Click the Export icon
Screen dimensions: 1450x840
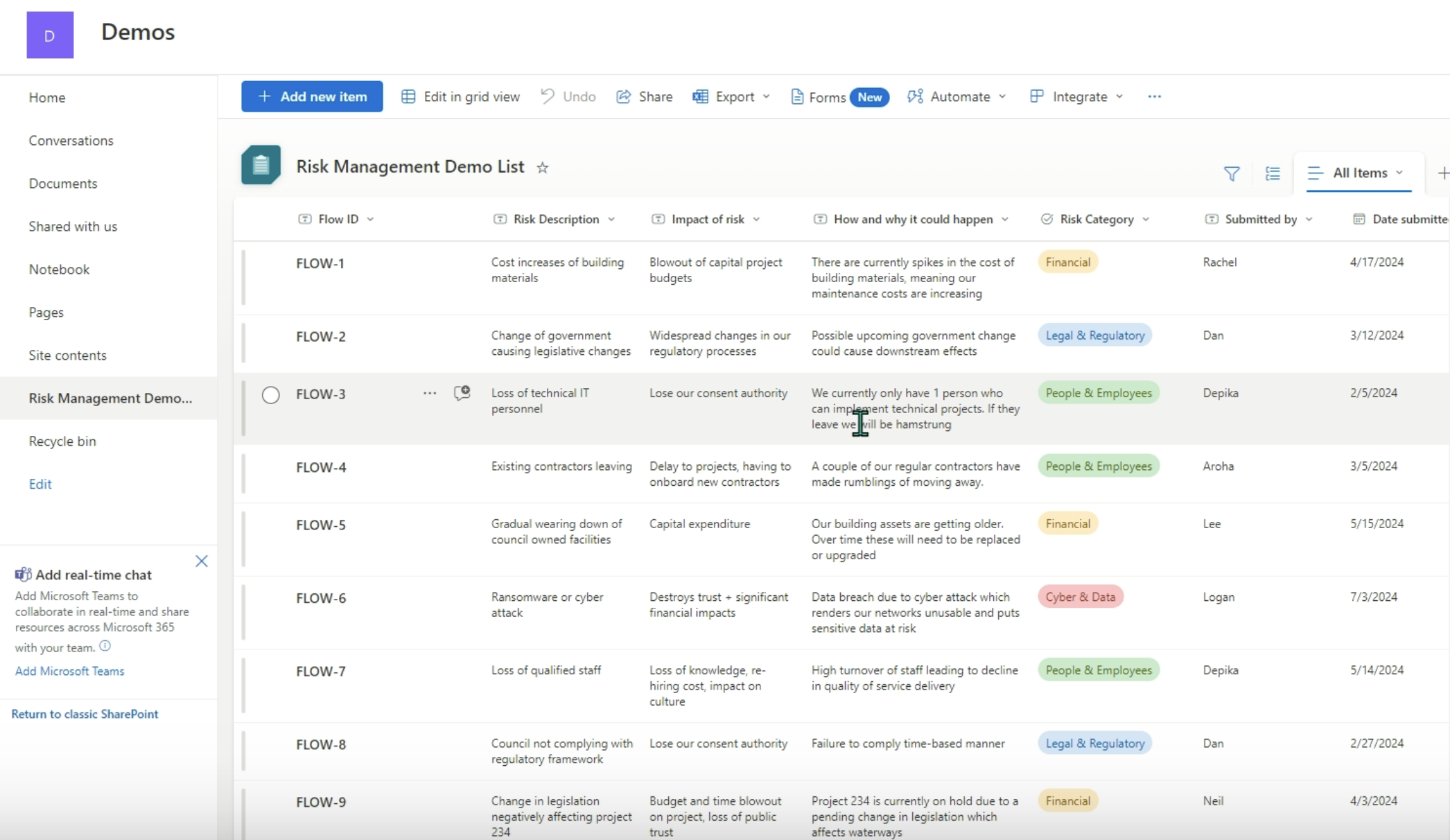(700, 96)
